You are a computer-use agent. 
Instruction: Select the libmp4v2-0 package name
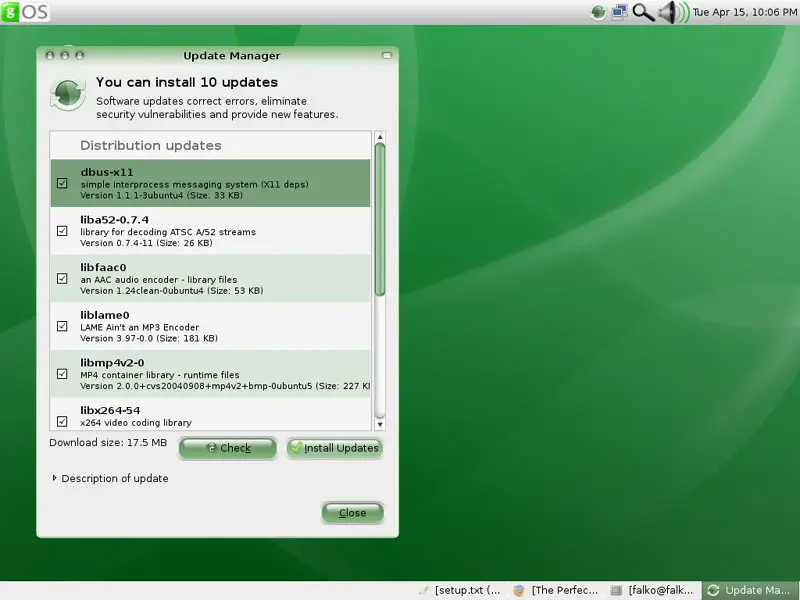tap(112, 363)
